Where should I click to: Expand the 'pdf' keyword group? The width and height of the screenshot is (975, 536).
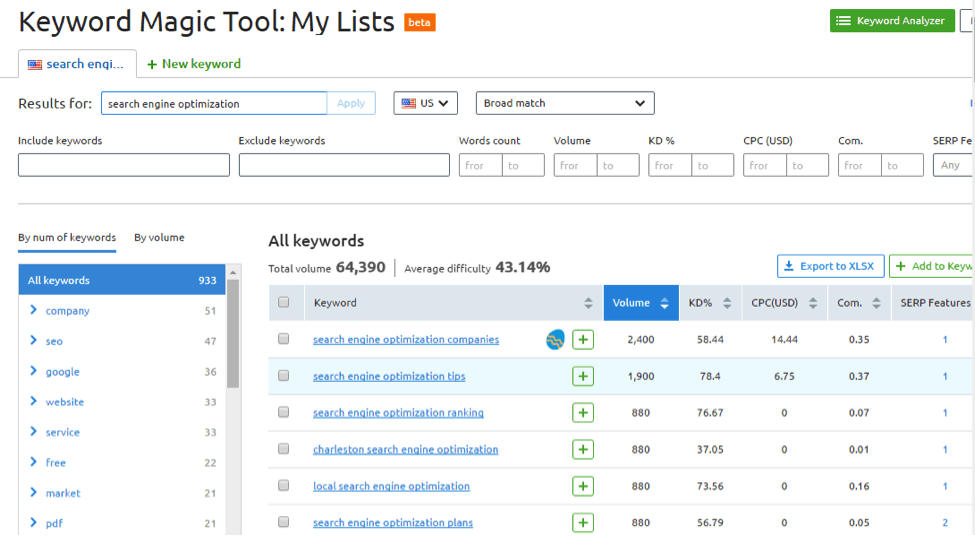(34, 523)
